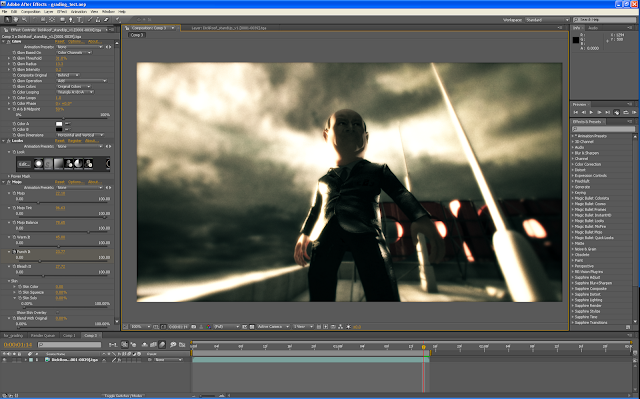Toggle layer 1 video eye switch
The image size is (640, 399).
(x=4, y=360)
